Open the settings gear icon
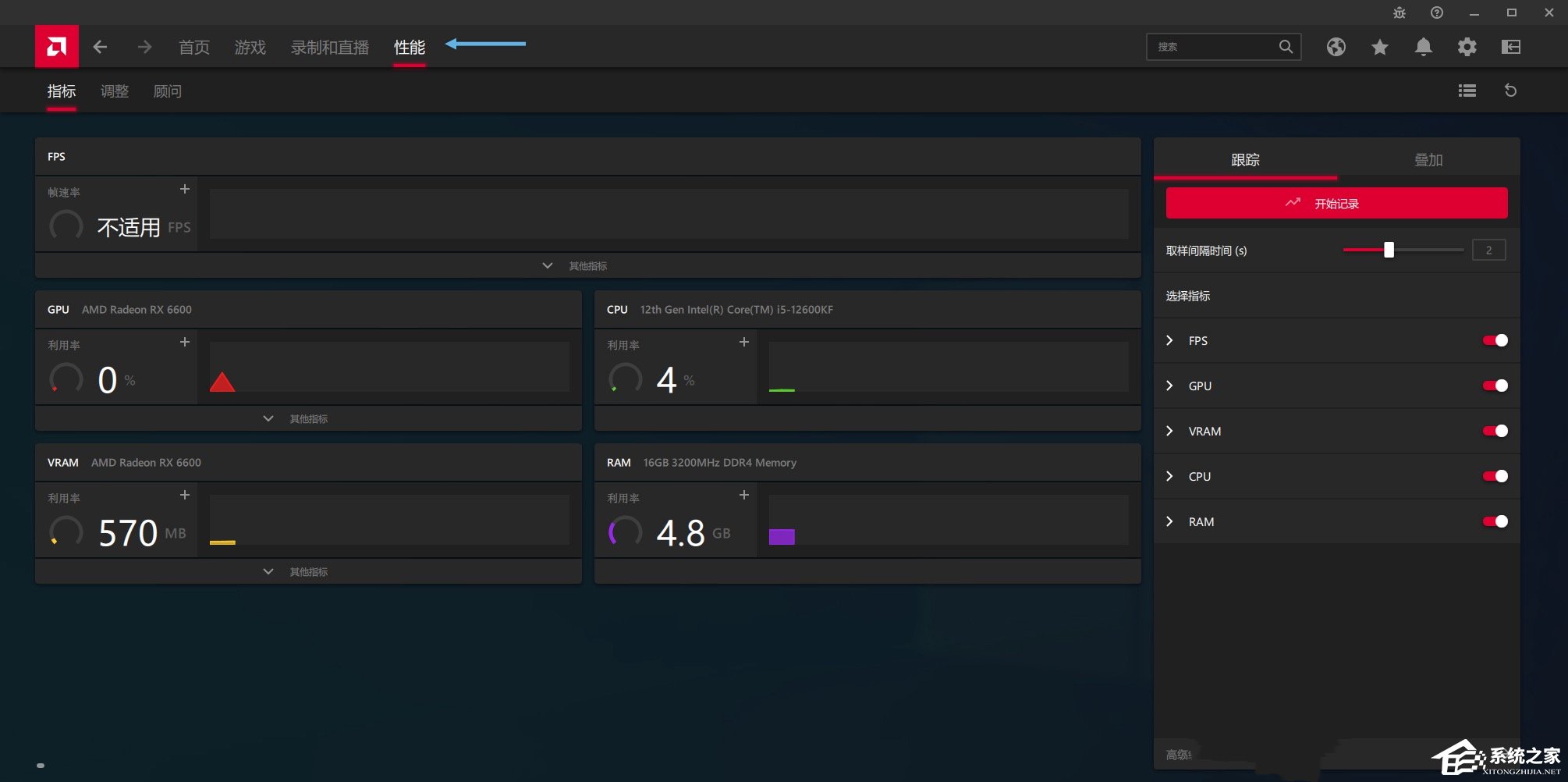The image size is (1568, 782). (x=1467, y=47)
